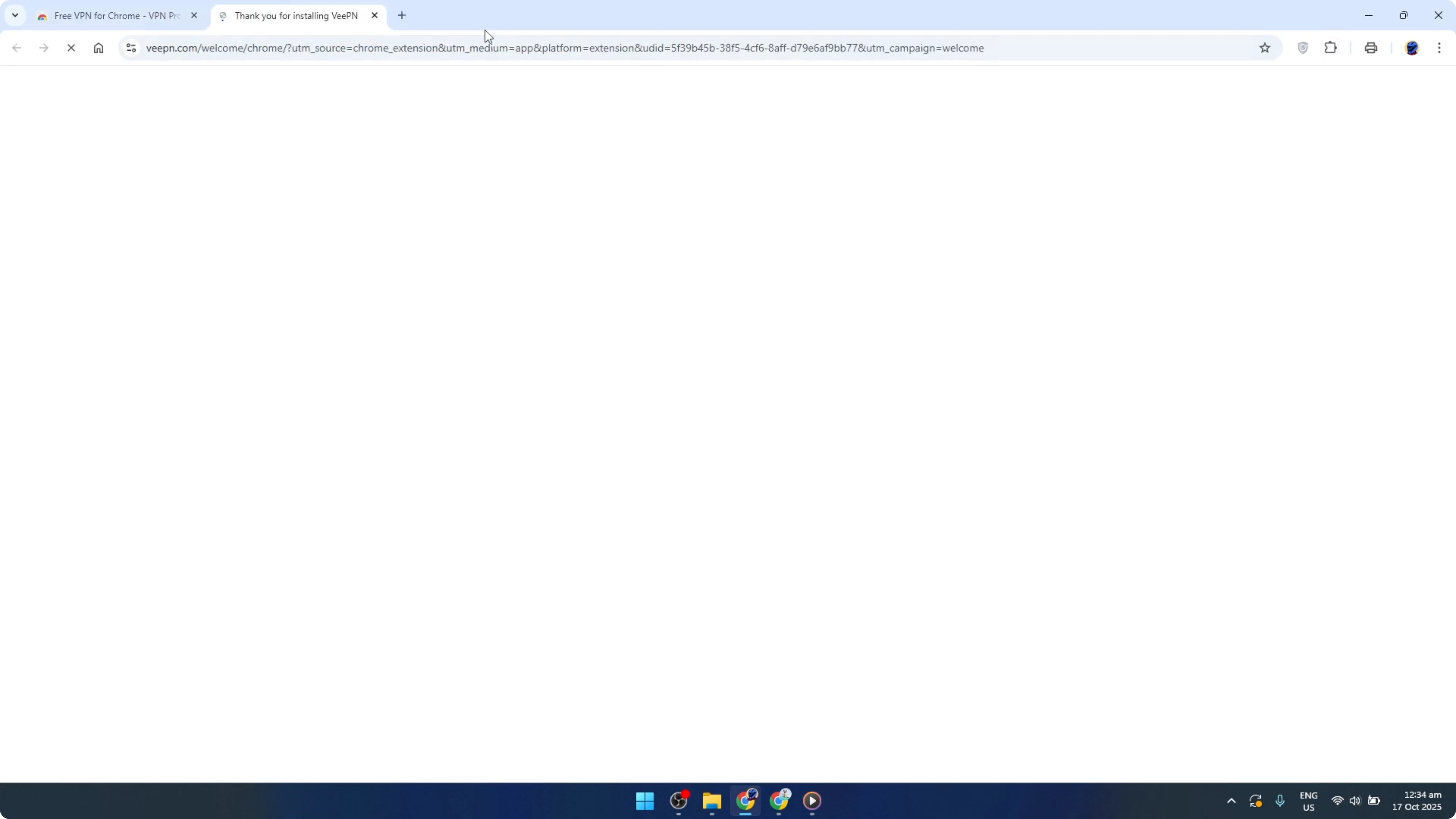Stop loading the current page
The height and width of the screenshot is (819, 1456).
click(x=71, y=48)
